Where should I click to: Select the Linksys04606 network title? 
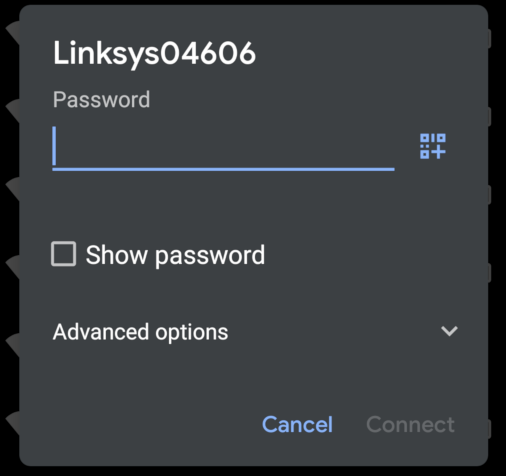coord(154,53)
